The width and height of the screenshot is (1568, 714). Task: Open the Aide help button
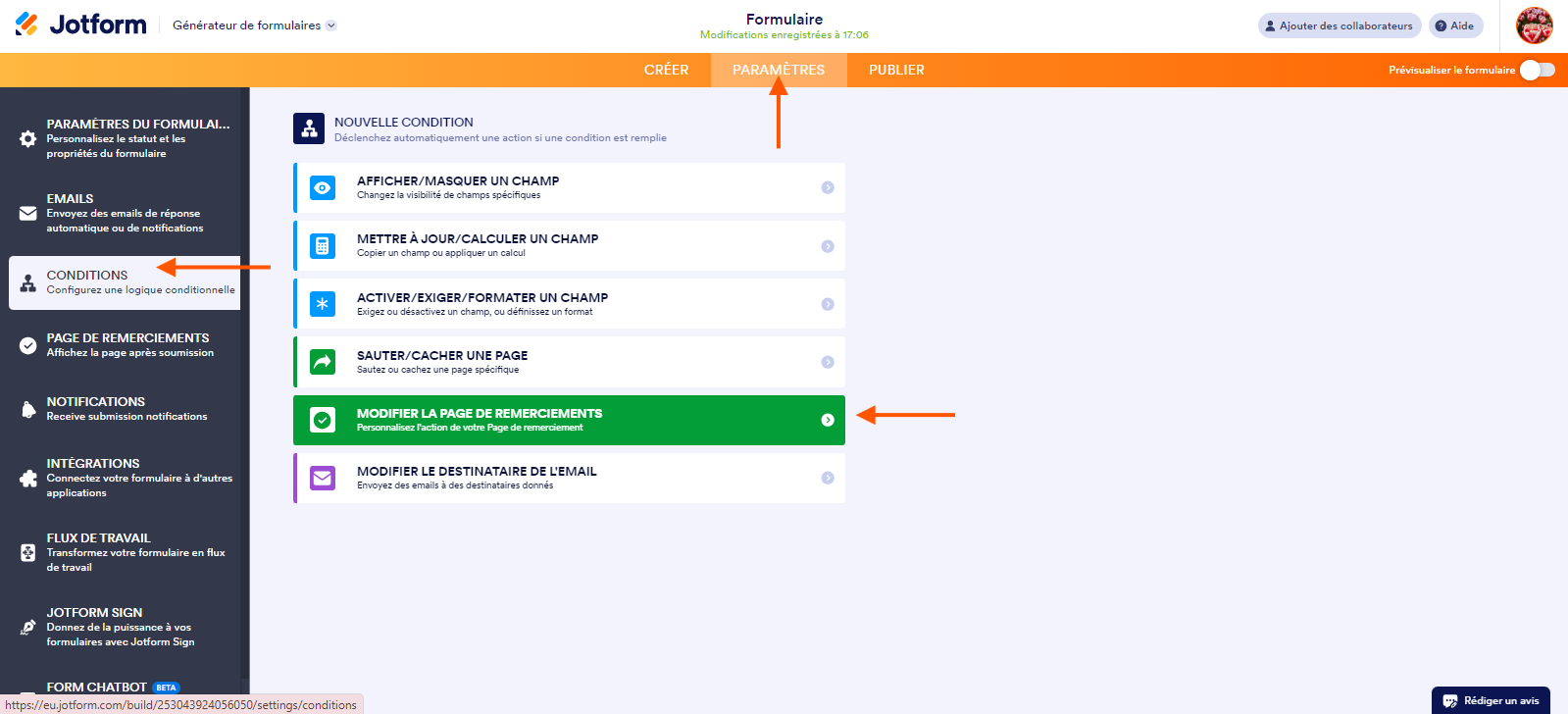point(1455,25)
